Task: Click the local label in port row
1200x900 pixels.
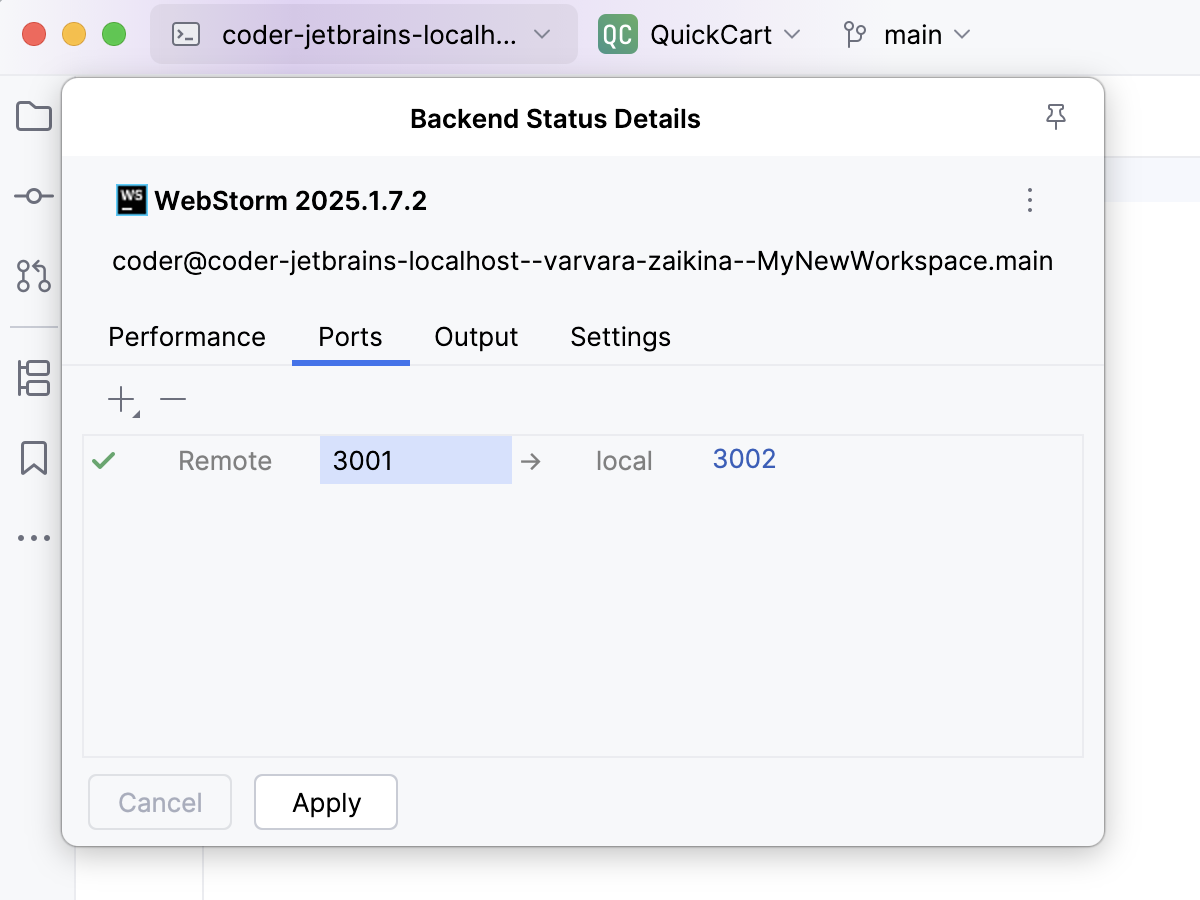Action: pyautogui.click(x=624, y=461)
